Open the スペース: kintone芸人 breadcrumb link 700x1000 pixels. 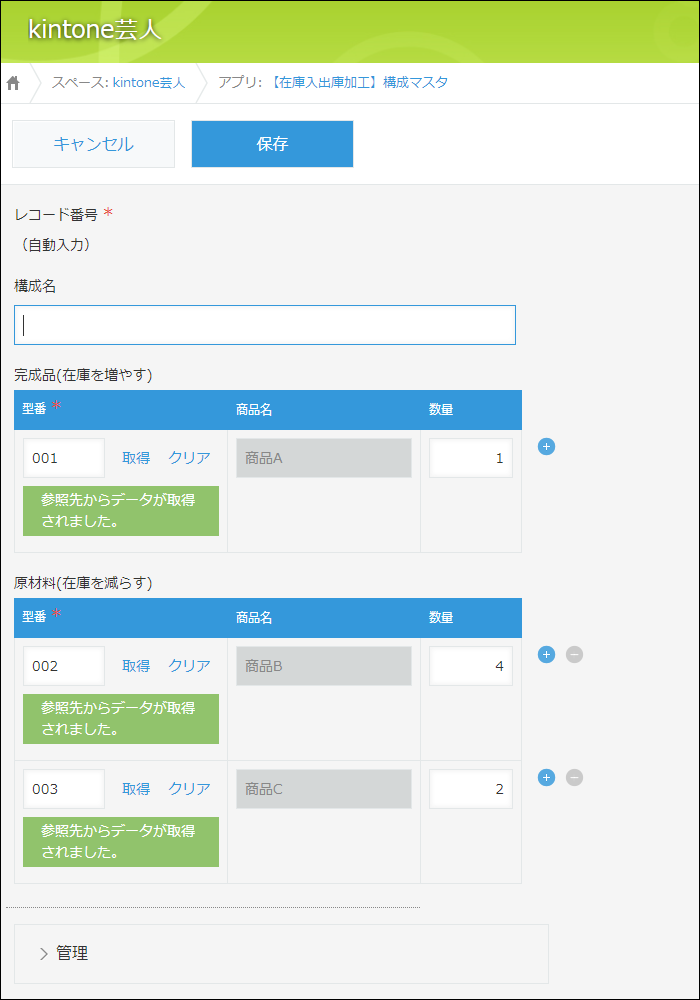click(119, 83)
